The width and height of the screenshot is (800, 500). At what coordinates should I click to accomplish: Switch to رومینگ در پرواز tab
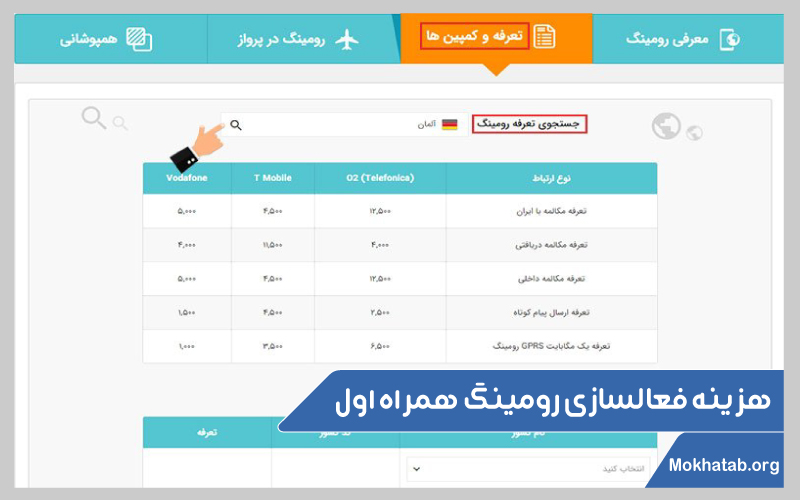pyautogui.click(x=303, y=39)
